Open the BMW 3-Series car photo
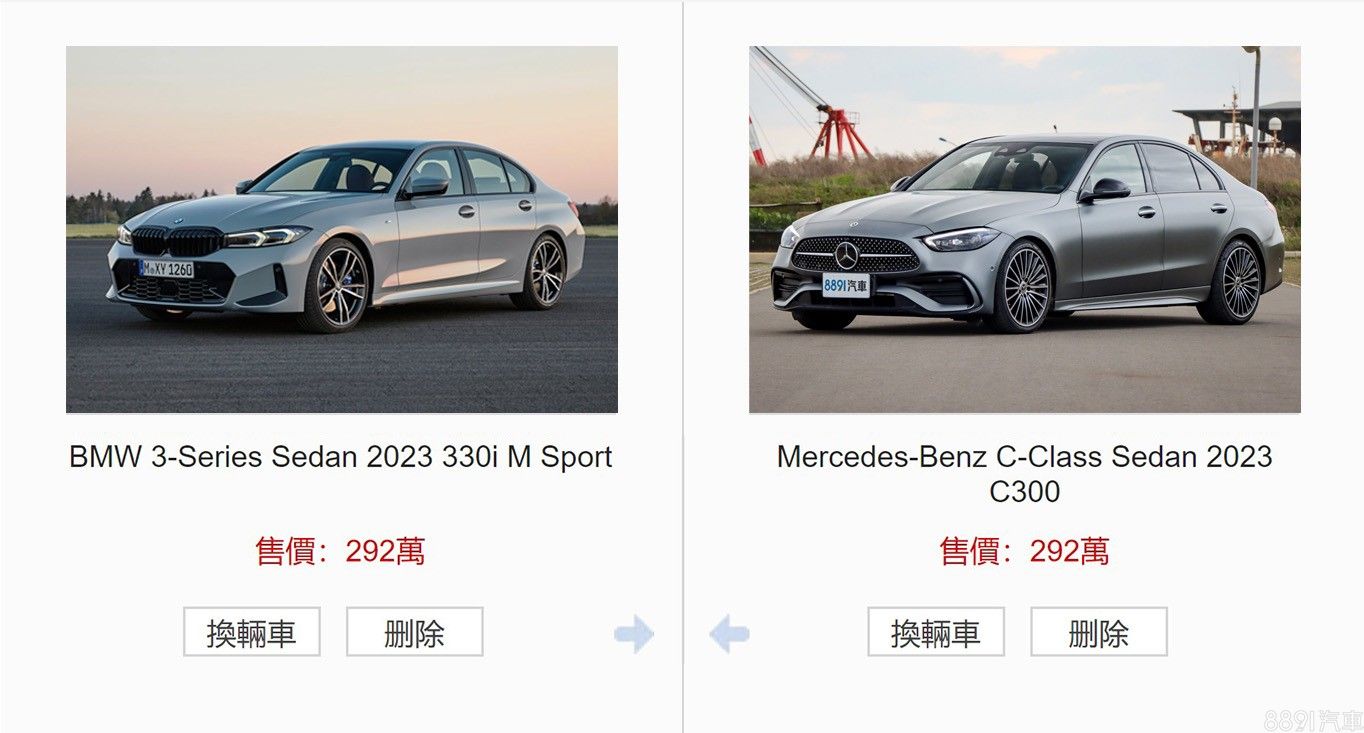Screen dimensions: 1364x733 pyautogui.click(x=342, y=229)
